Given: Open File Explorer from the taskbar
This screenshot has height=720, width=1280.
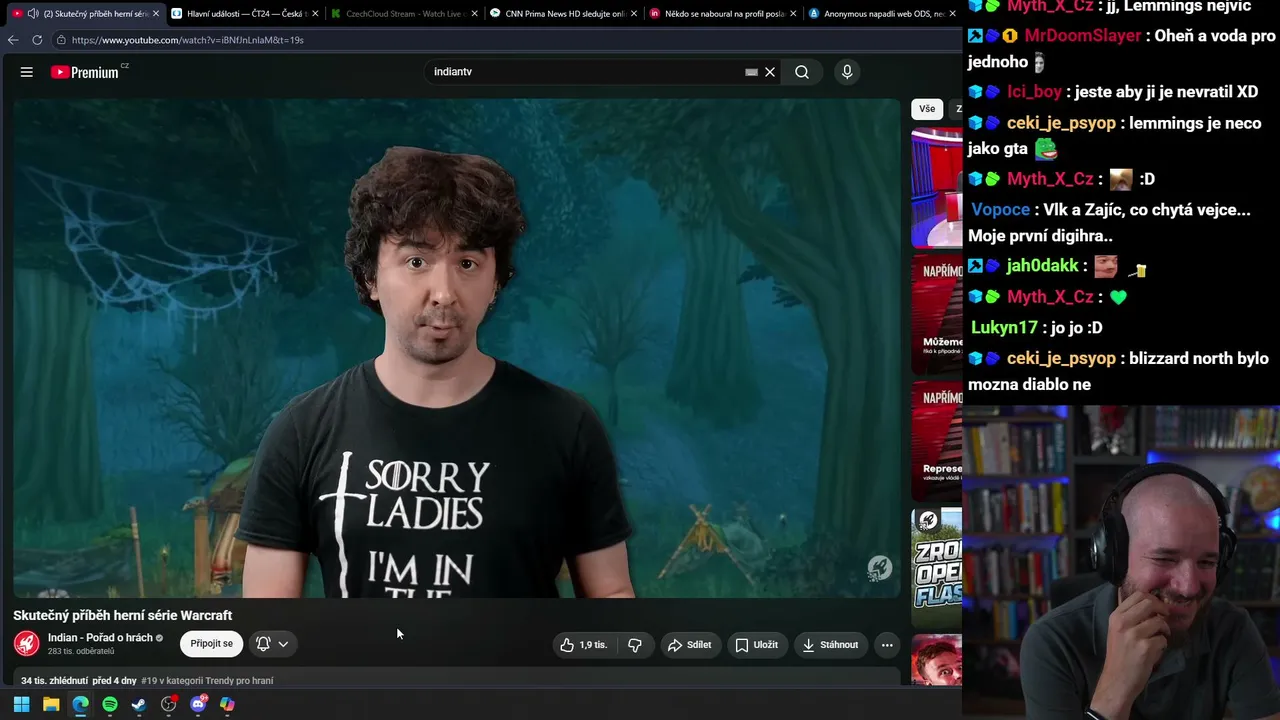Looking at the screenshot, I should point(51,704).
